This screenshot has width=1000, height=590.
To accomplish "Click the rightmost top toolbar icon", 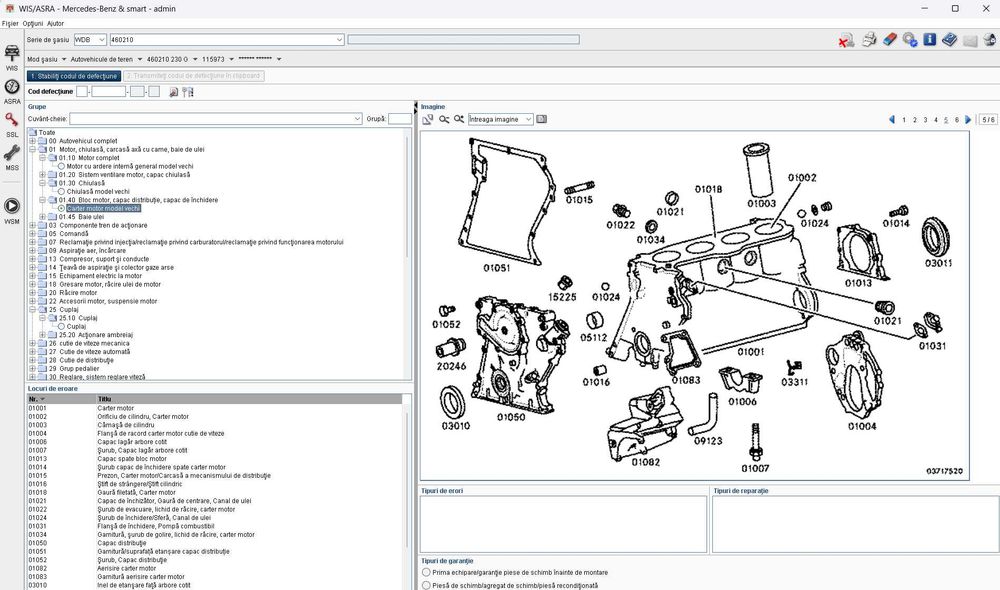I will [x=990, y=40].
